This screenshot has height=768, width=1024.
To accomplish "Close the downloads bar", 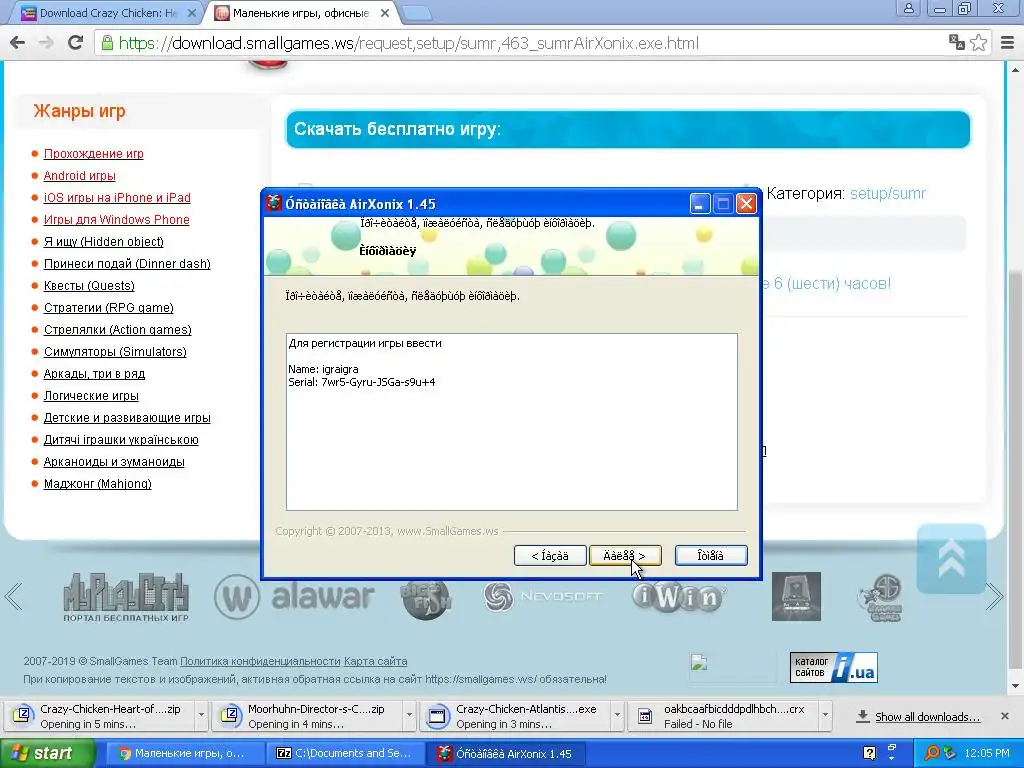I will 1005,716.
